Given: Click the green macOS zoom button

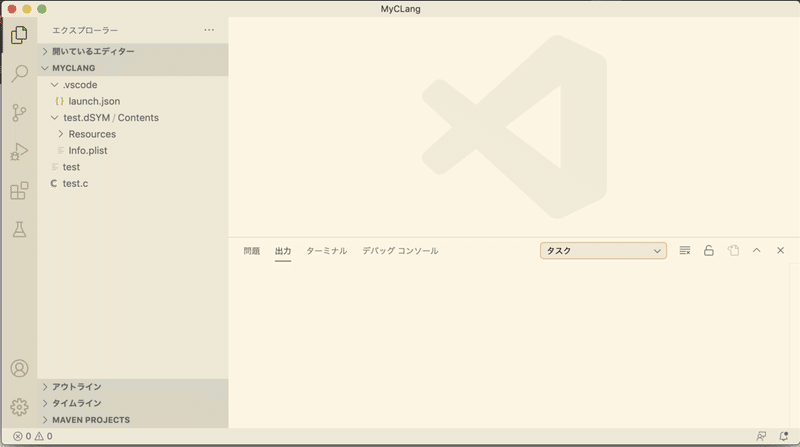Looking at the screenshot, I should [42, 9].
